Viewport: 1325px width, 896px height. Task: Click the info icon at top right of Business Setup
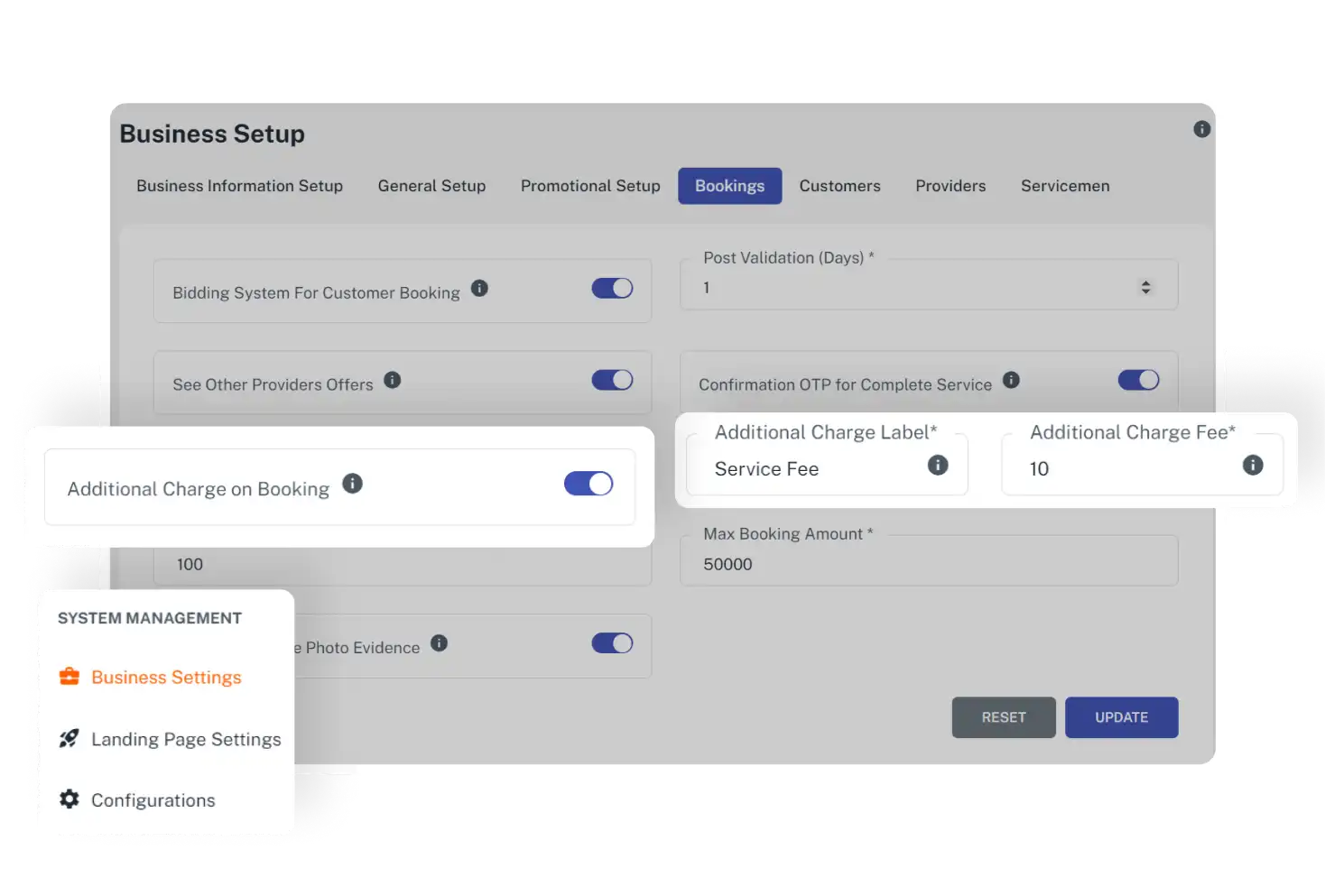point(1201,129)
